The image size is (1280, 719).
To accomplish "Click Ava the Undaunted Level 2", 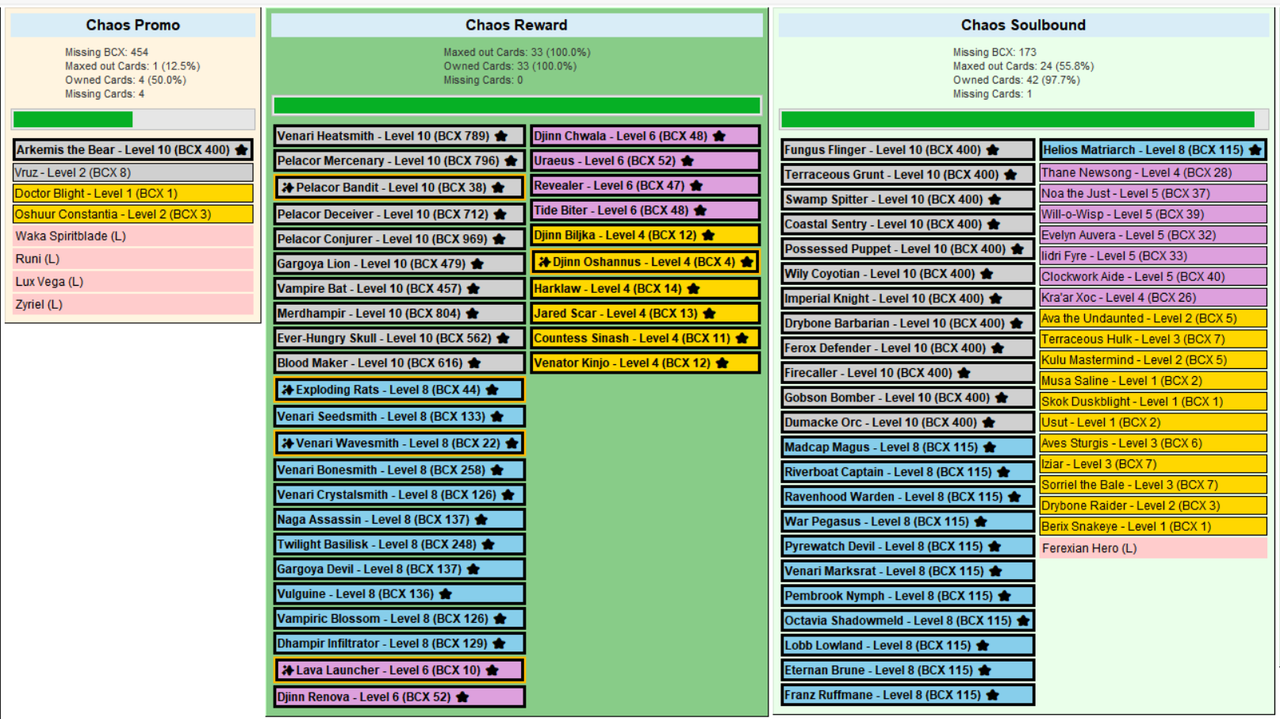I will pos(1153,319).
